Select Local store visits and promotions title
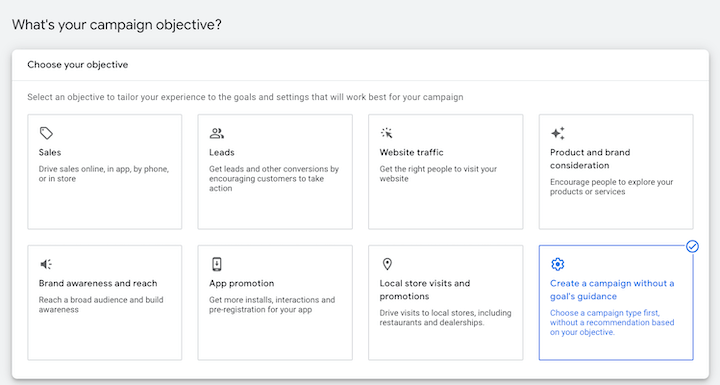The image size is (720, 385). pyautogui.click(x=425, y=289)
